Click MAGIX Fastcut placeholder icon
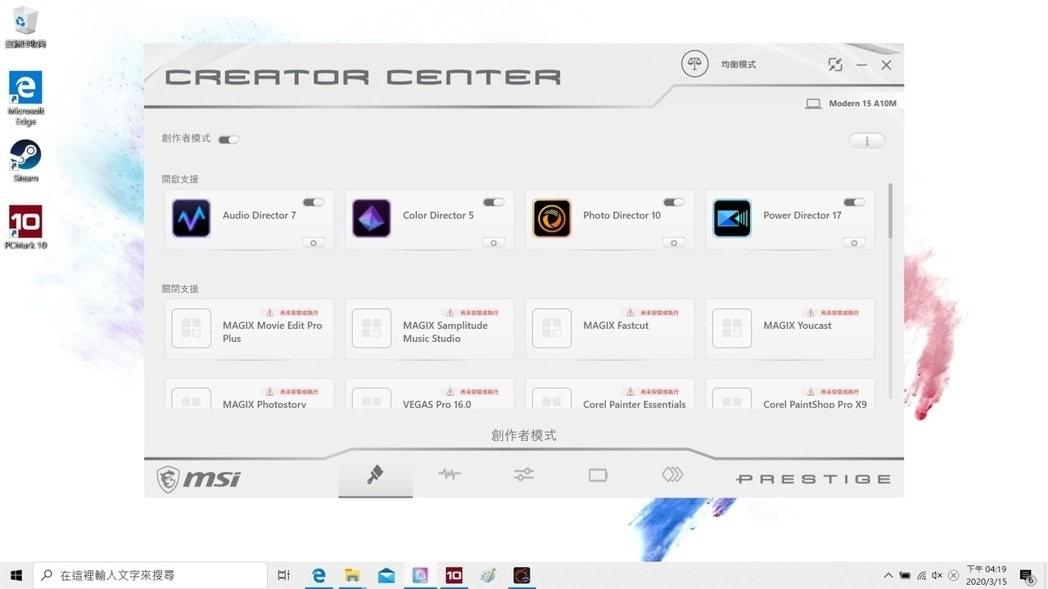Viewport: 1048px width, 589px height. [551, 328]
